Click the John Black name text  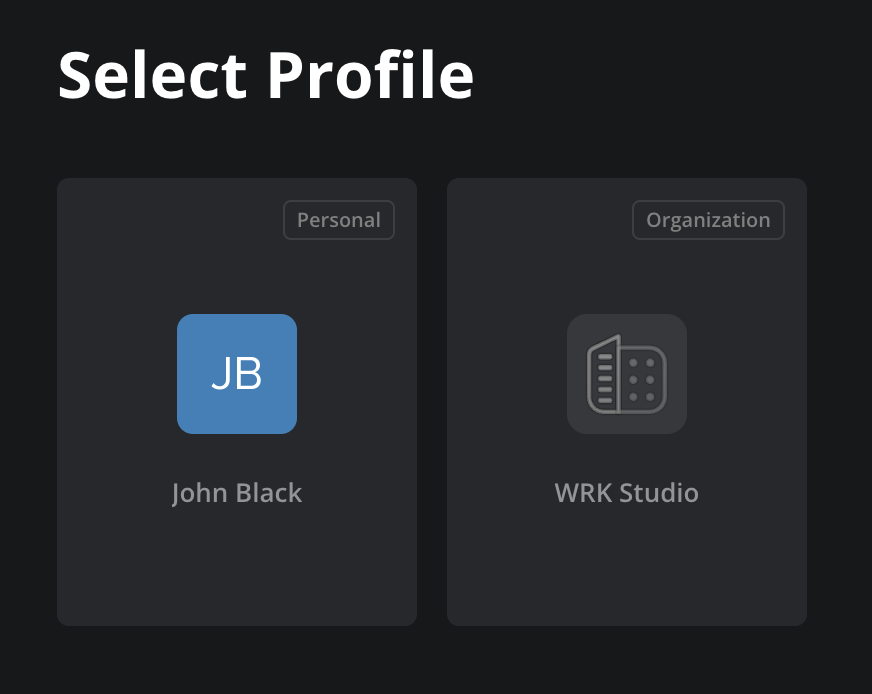[x=236, y=492]
